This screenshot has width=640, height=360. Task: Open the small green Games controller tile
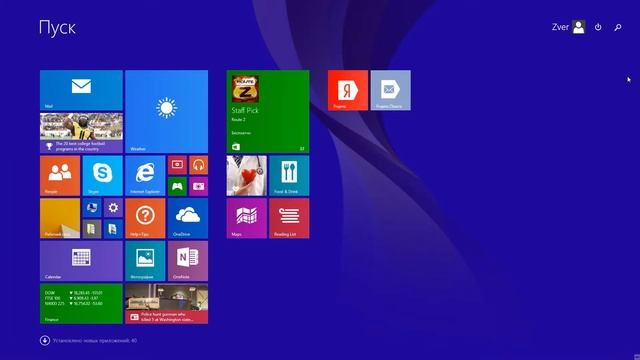(177, 187)
